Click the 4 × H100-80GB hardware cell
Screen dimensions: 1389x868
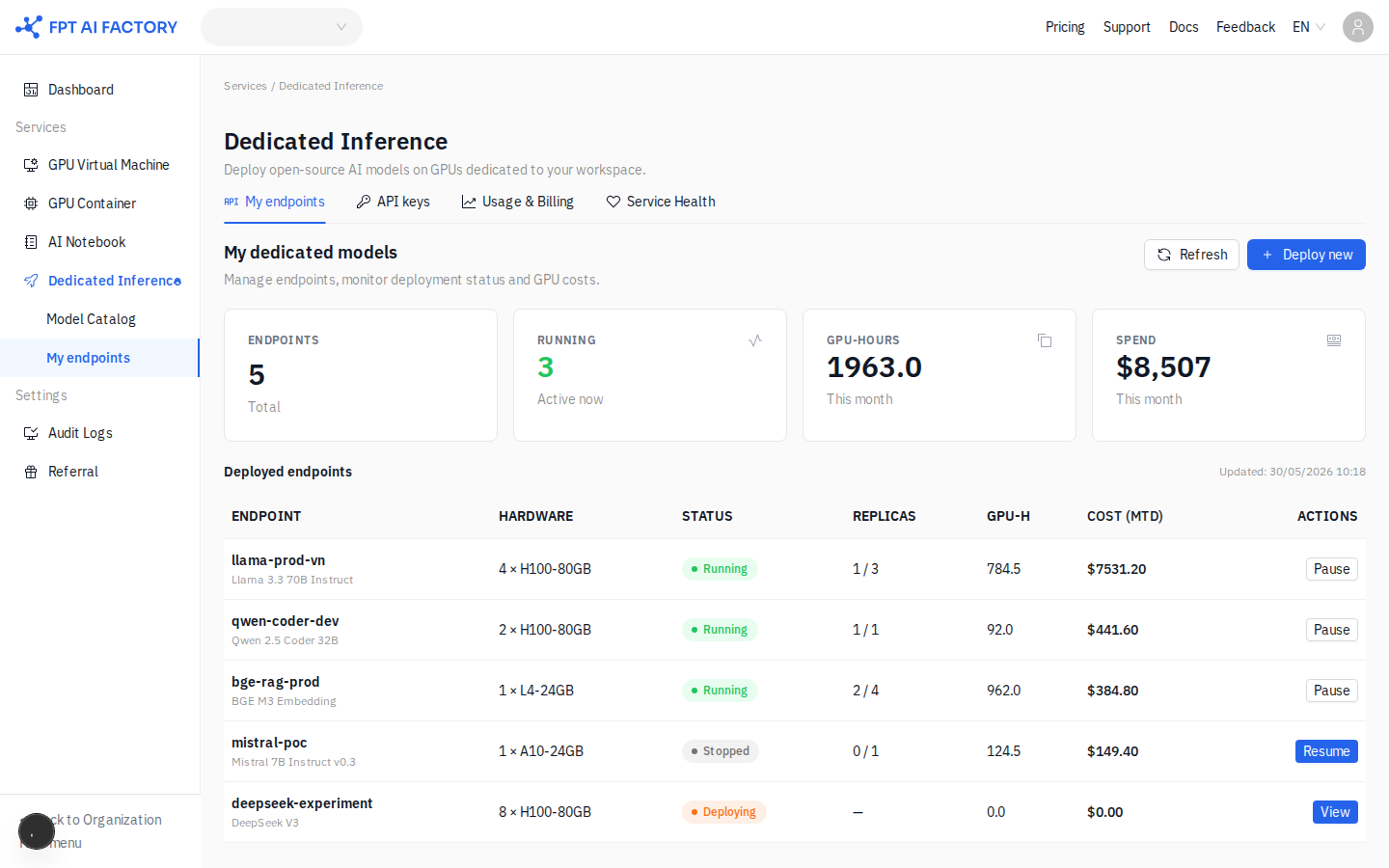(x=545, y=569)
